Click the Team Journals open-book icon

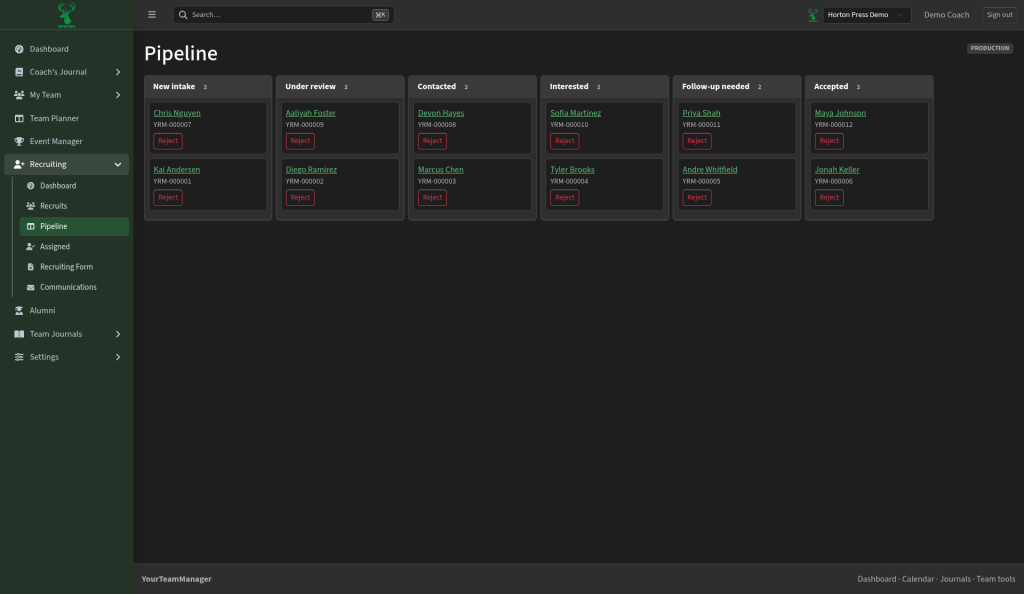coord(19,334)
